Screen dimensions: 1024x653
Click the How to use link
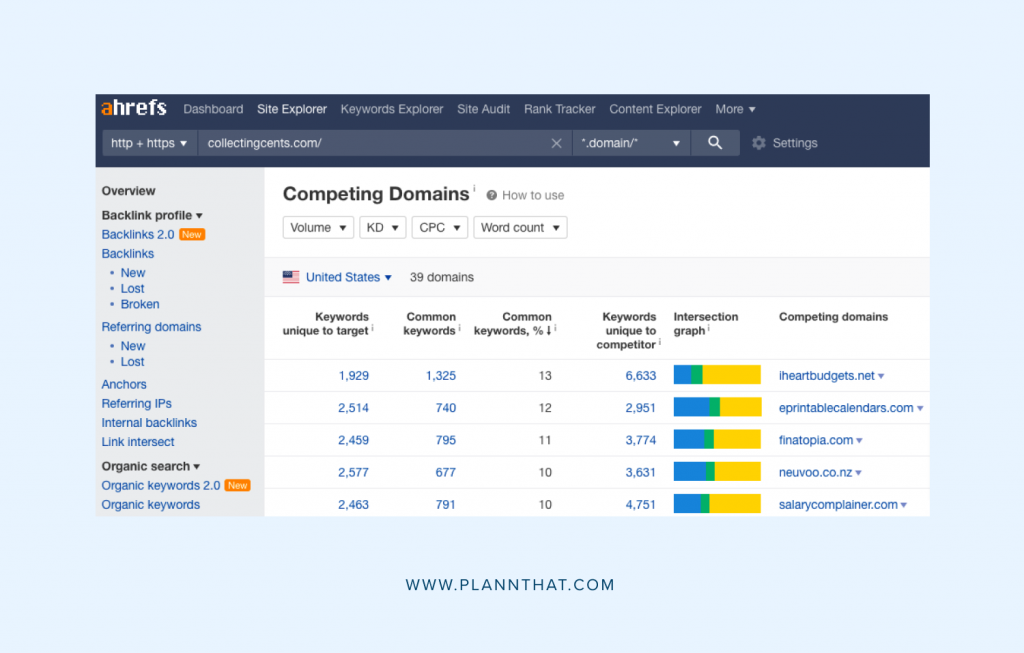tap(533, 195)
